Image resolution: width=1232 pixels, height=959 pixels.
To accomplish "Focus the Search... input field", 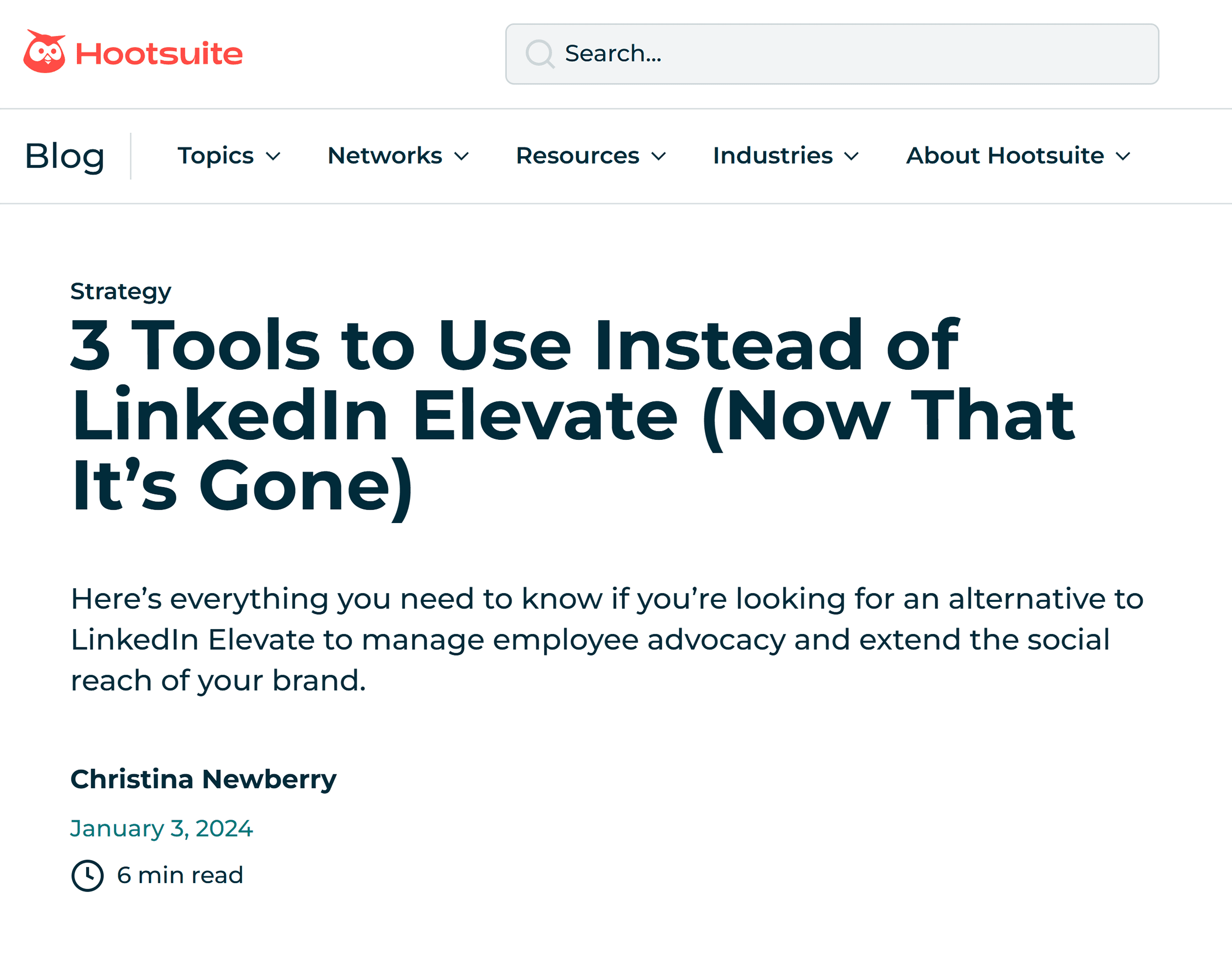I will (x=832, y=54).
